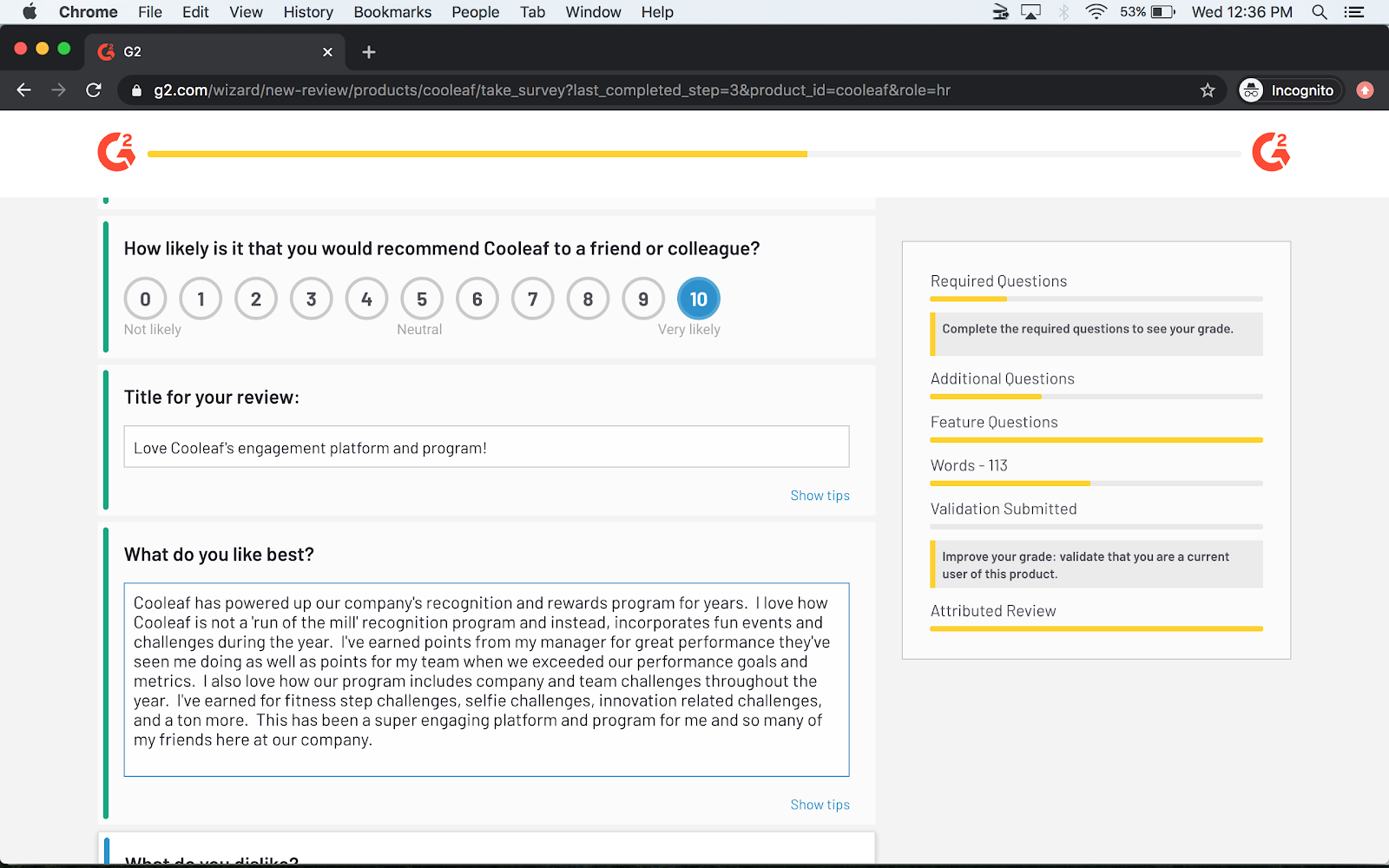Open the Bookmarks menu
Image resolution: width=1389 pixels, height=868 pixels.
(x=392, y=12)
